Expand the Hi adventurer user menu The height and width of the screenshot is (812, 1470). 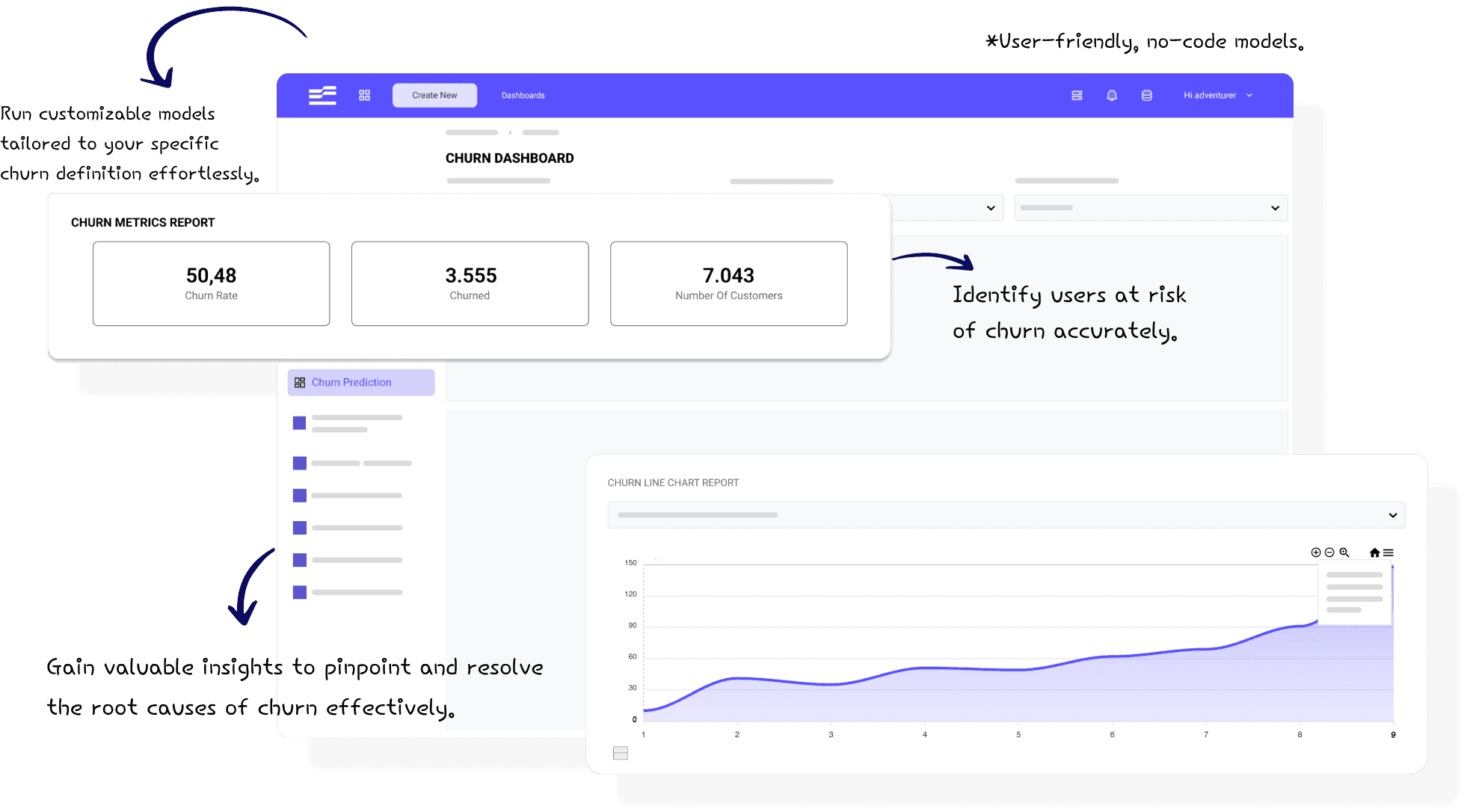pos(1217,95)
